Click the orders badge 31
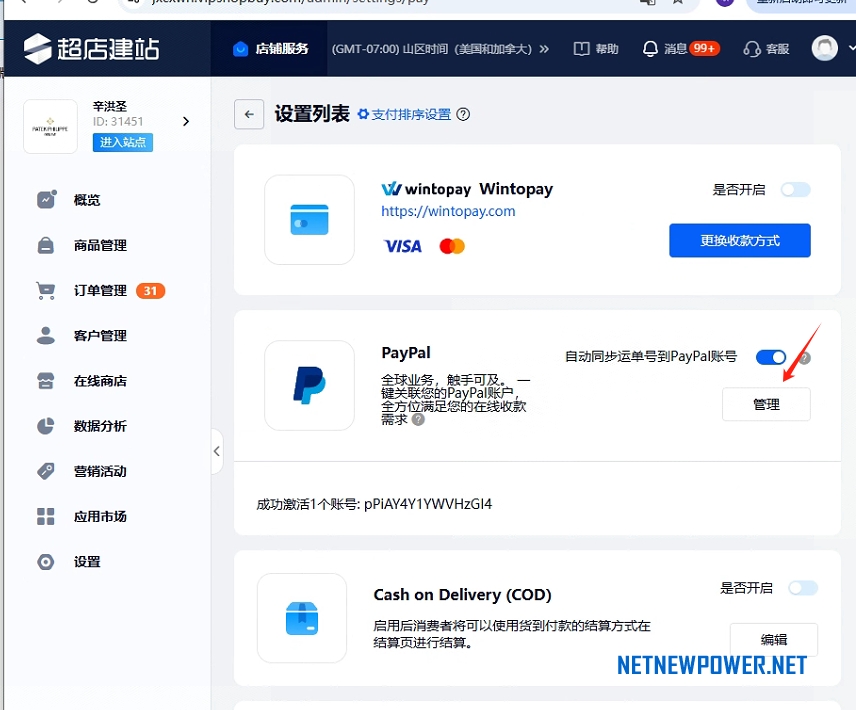856x710 pixels. 150,291
